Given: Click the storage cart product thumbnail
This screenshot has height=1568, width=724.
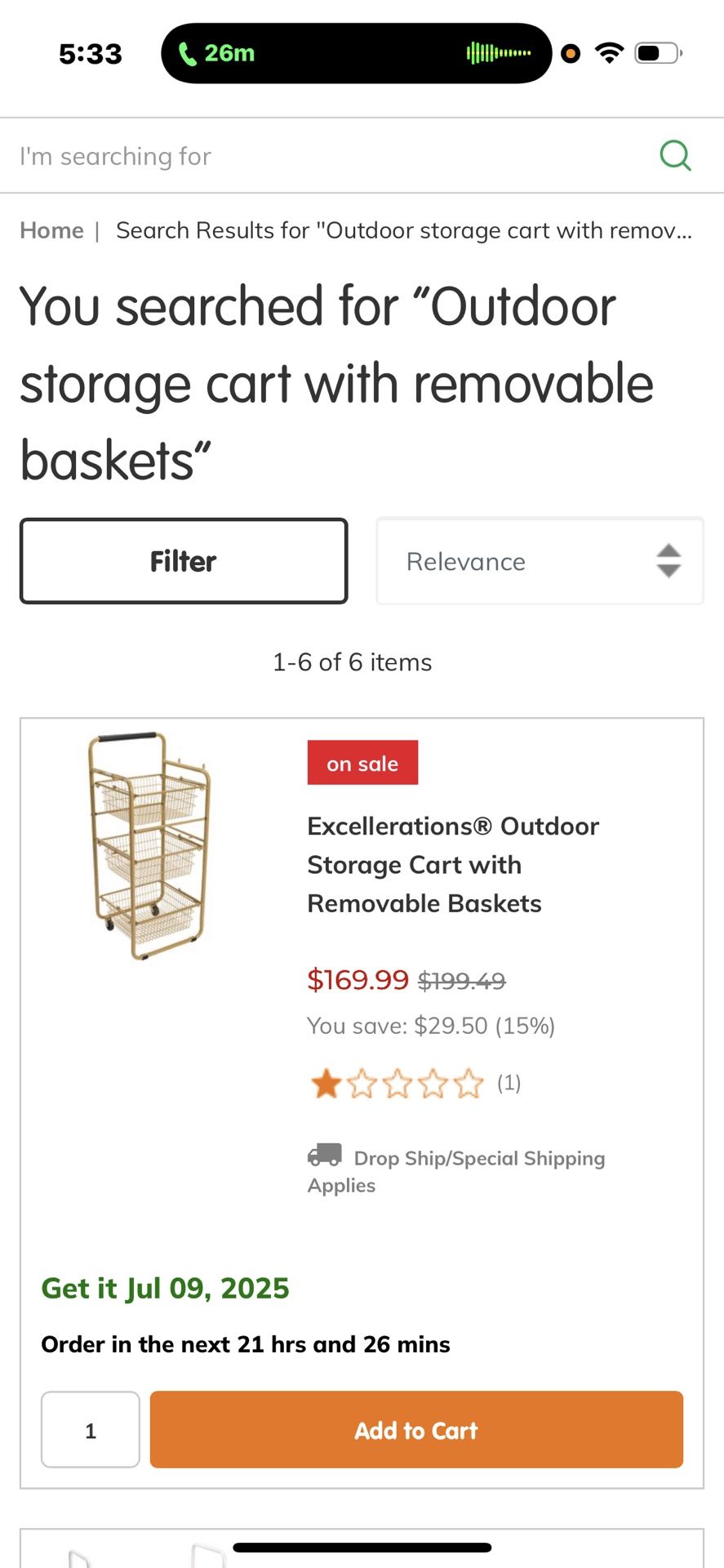Looking at the screenshot, I should click(149, 845).
